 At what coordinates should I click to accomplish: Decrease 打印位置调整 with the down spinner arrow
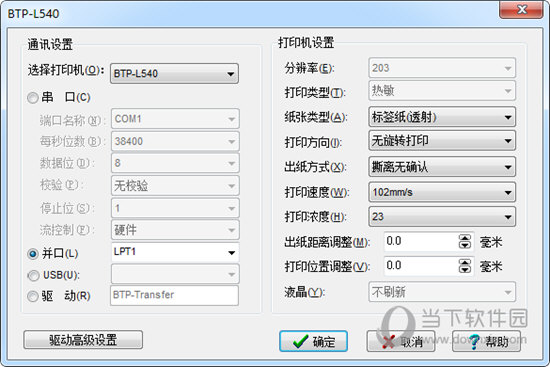(x=465, y=269)
